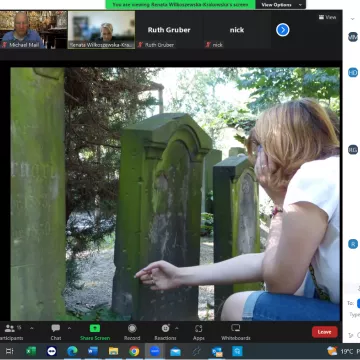Expand the Reactions options caret
This screenshot has height=360, width=360.
[177, 328]
